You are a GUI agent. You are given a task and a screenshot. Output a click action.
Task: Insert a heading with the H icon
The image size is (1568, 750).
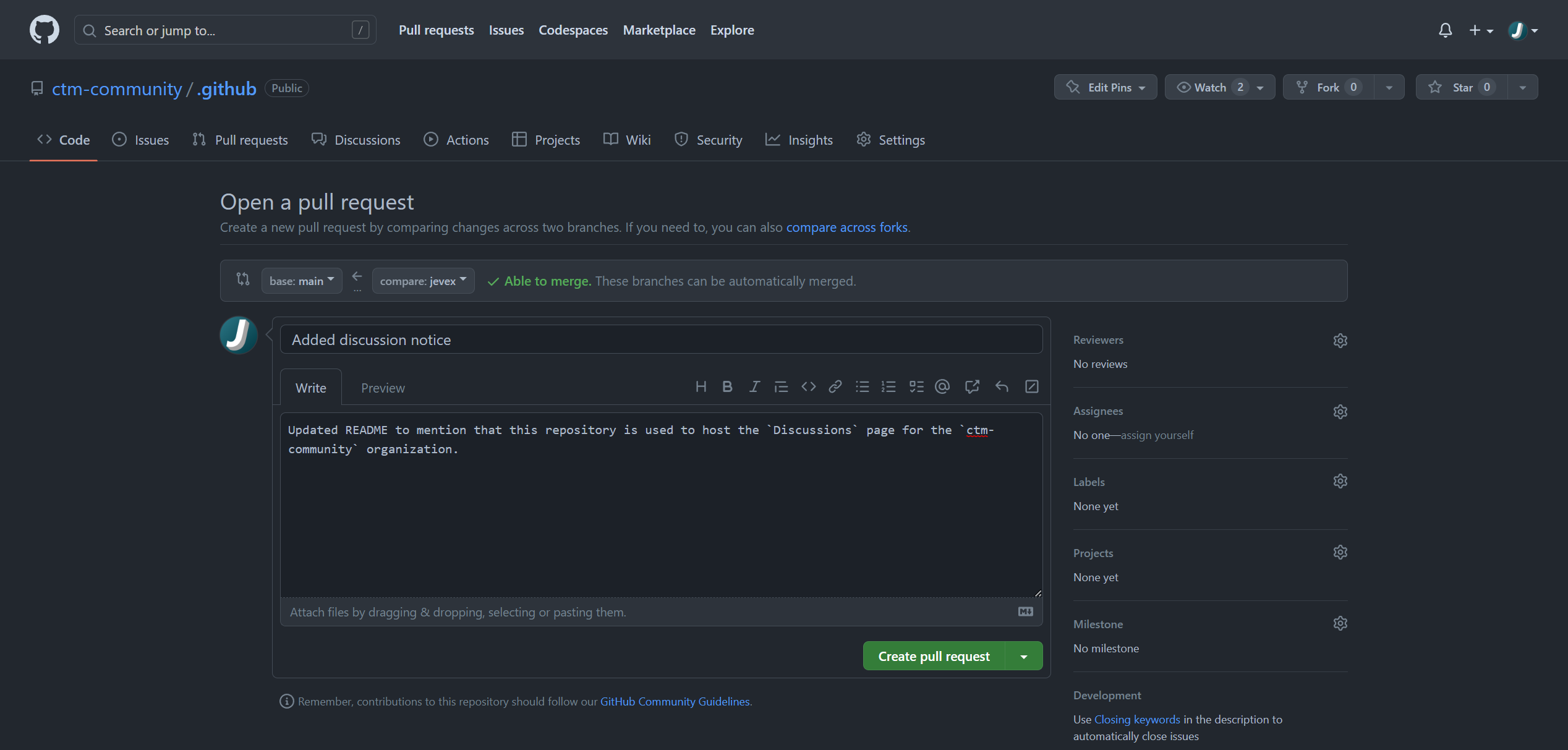[x=701, y=387]
